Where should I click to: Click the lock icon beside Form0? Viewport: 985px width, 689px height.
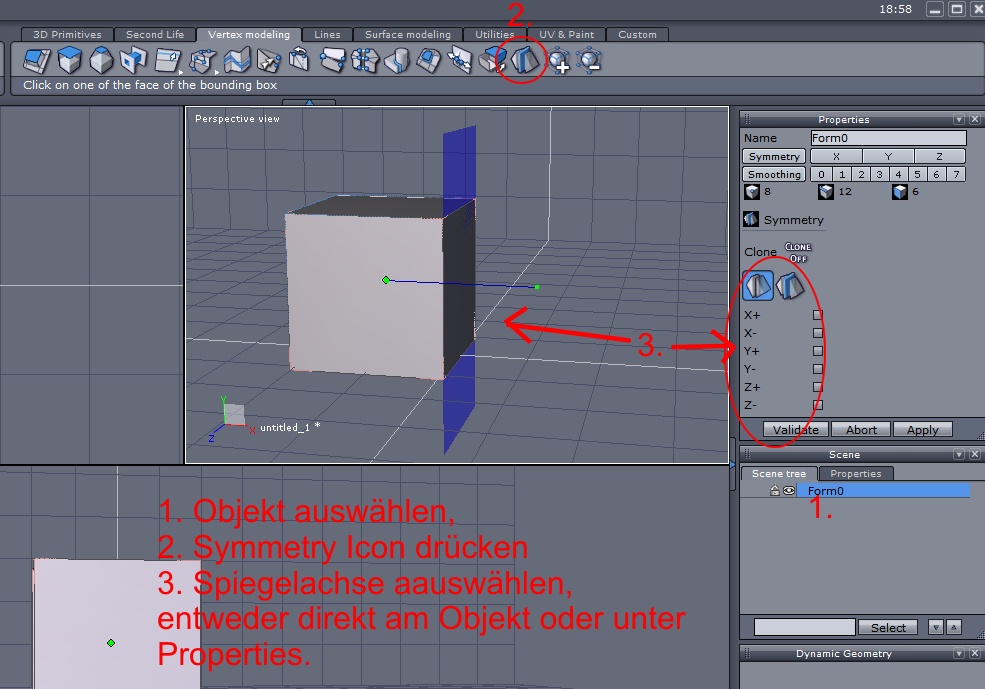click(775, 491)
